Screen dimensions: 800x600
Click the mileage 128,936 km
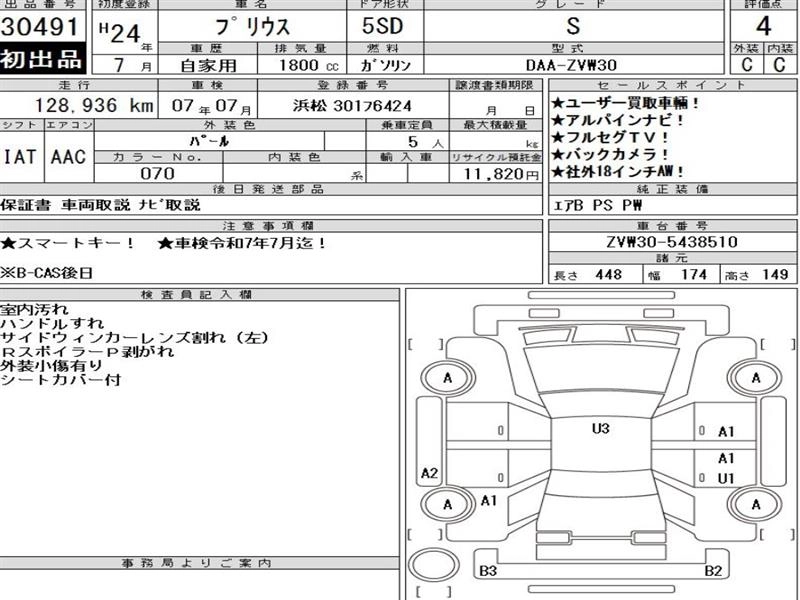pos(94,106)
